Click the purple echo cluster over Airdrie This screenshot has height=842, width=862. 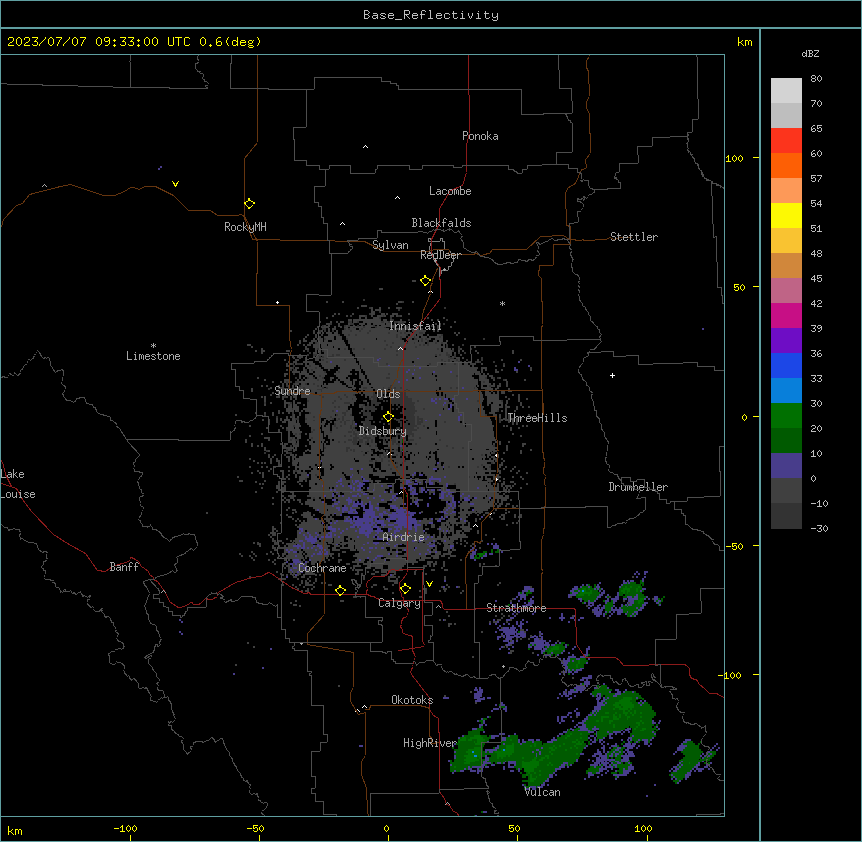click(379, 519)
